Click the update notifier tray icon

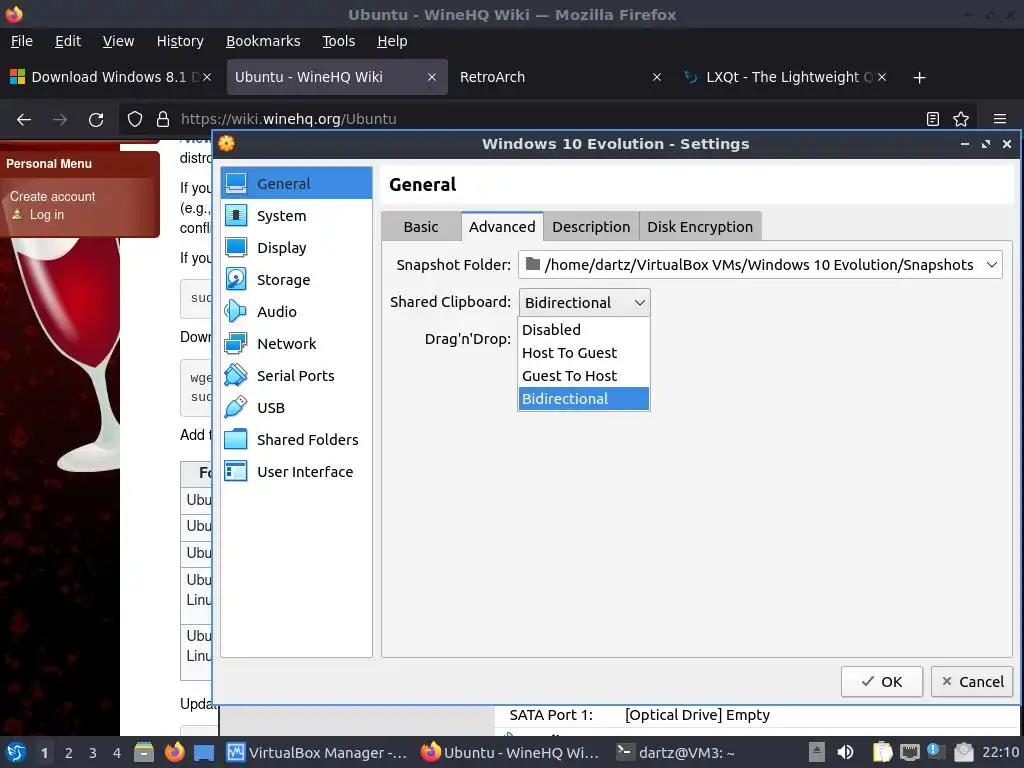[x=933, y=752]
